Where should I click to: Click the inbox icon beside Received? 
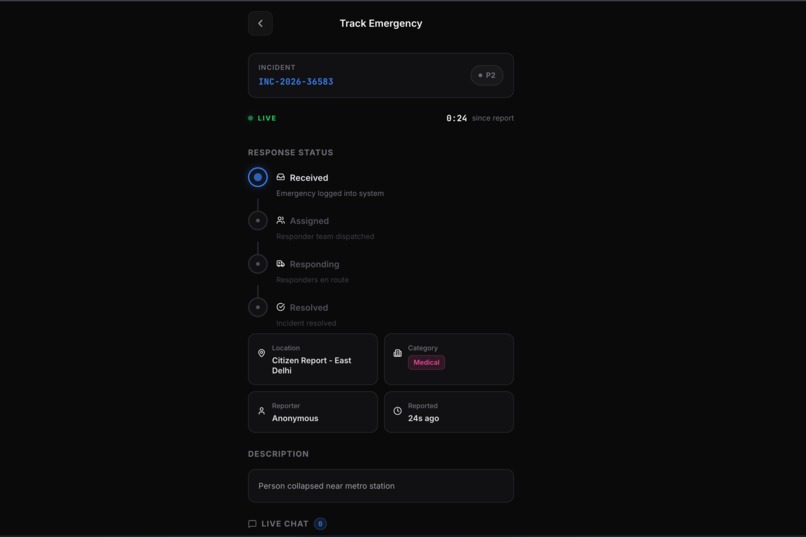click(x=281, y=177)
